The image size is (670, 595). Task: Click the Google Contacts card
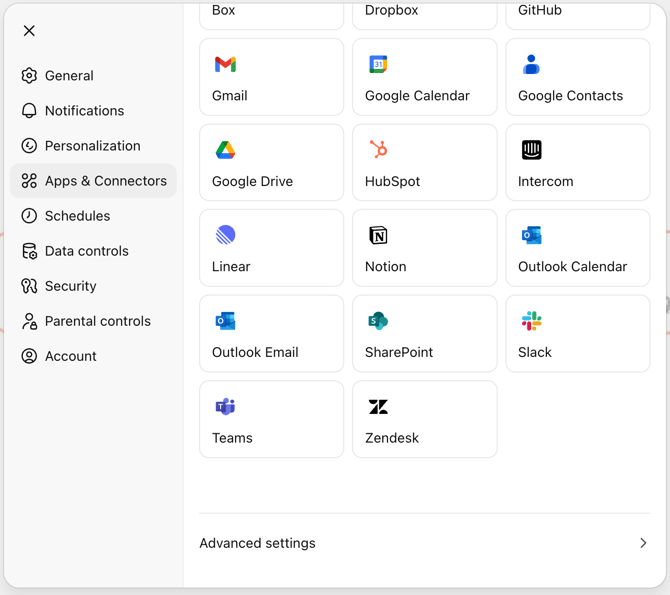577,77
